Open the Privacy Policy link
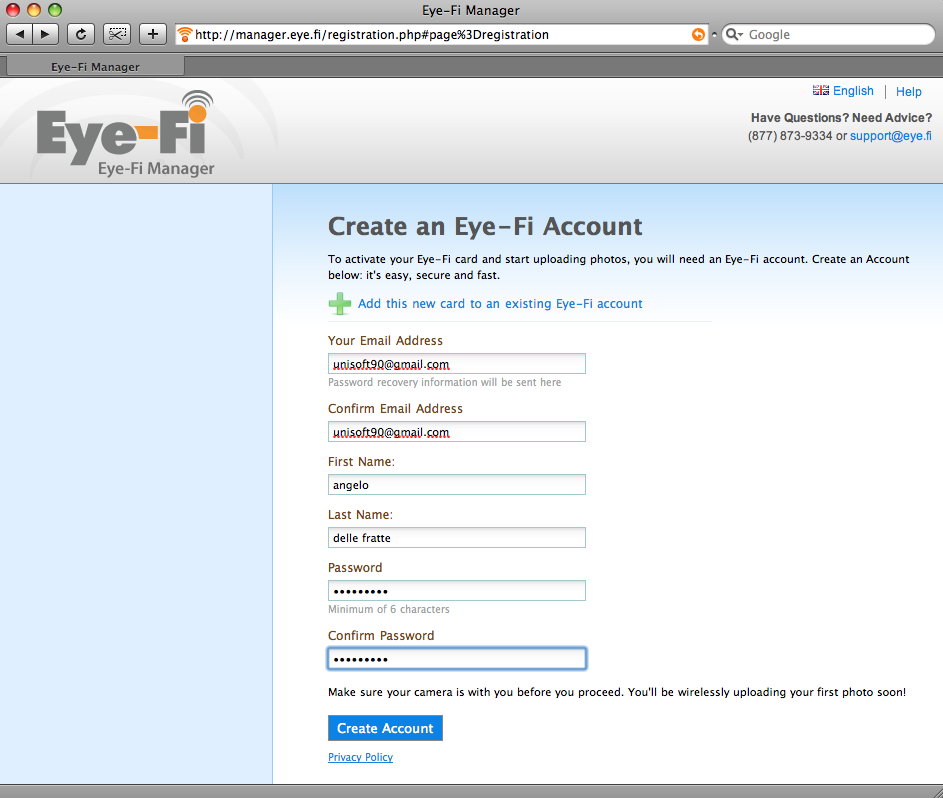943x798 pixels. point(360,757)
